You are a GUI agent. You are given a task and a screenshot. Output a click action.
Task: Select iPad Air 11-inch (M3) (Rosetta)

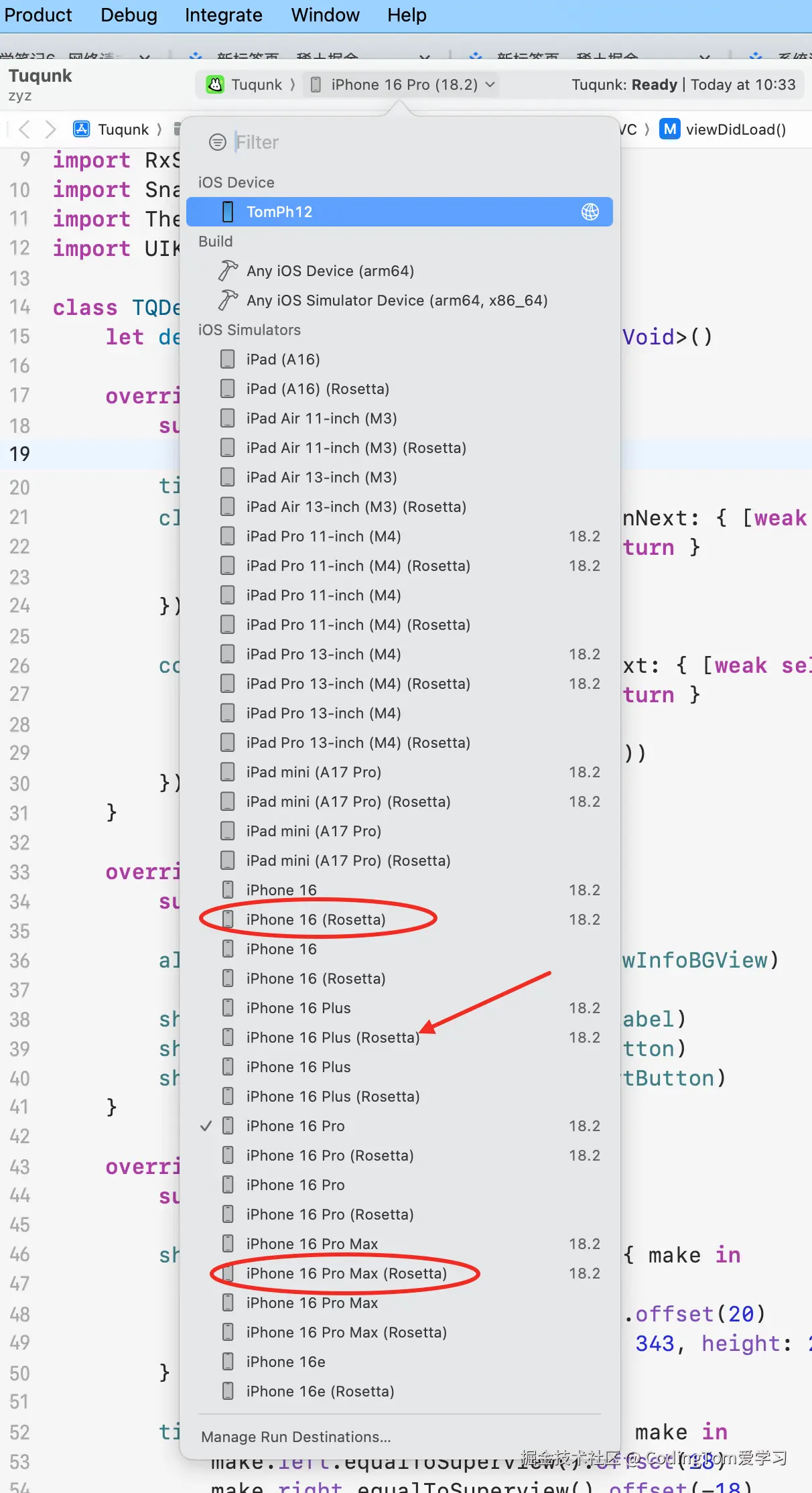click(x=399, y=448)
